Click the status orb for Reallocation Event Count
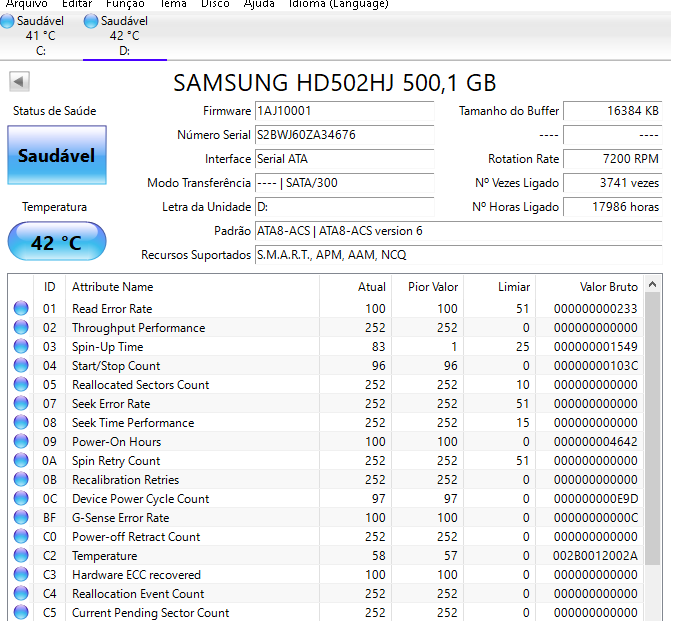 (x=21, y=593)
